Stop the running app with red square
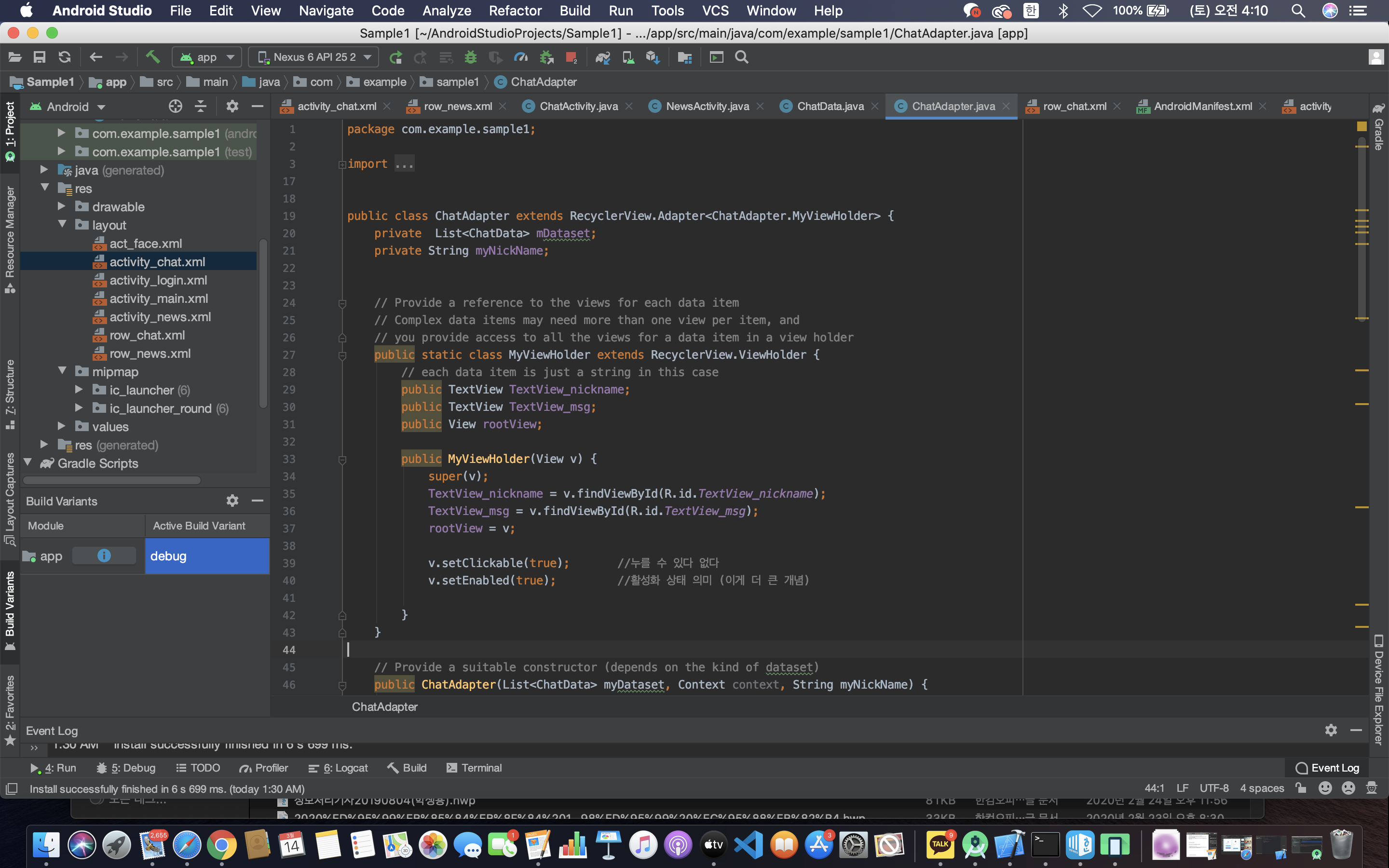This screenshot has height=868, width=1389. (x=571, y=57)
